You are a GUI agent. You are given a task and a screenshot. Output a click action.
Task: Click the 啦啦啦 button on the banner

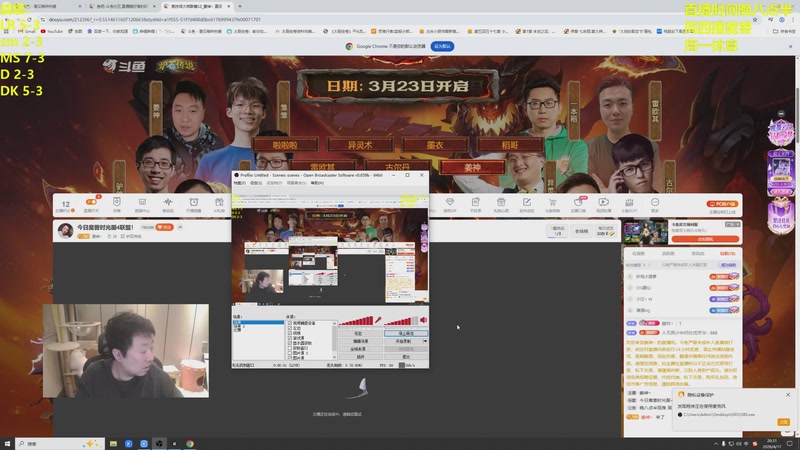[285, 145]
